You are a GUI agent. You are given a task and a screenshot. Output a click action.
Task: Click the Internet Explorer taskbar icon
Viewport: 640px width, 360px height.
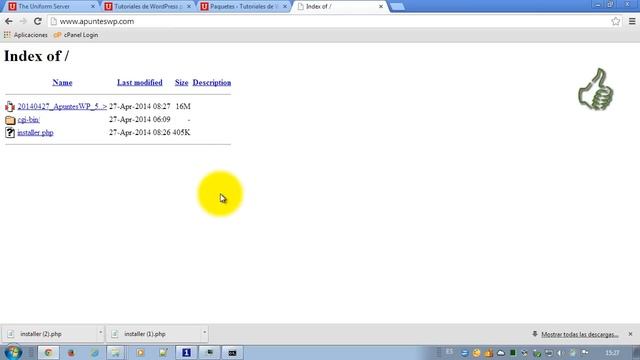[x=94, y=353]
